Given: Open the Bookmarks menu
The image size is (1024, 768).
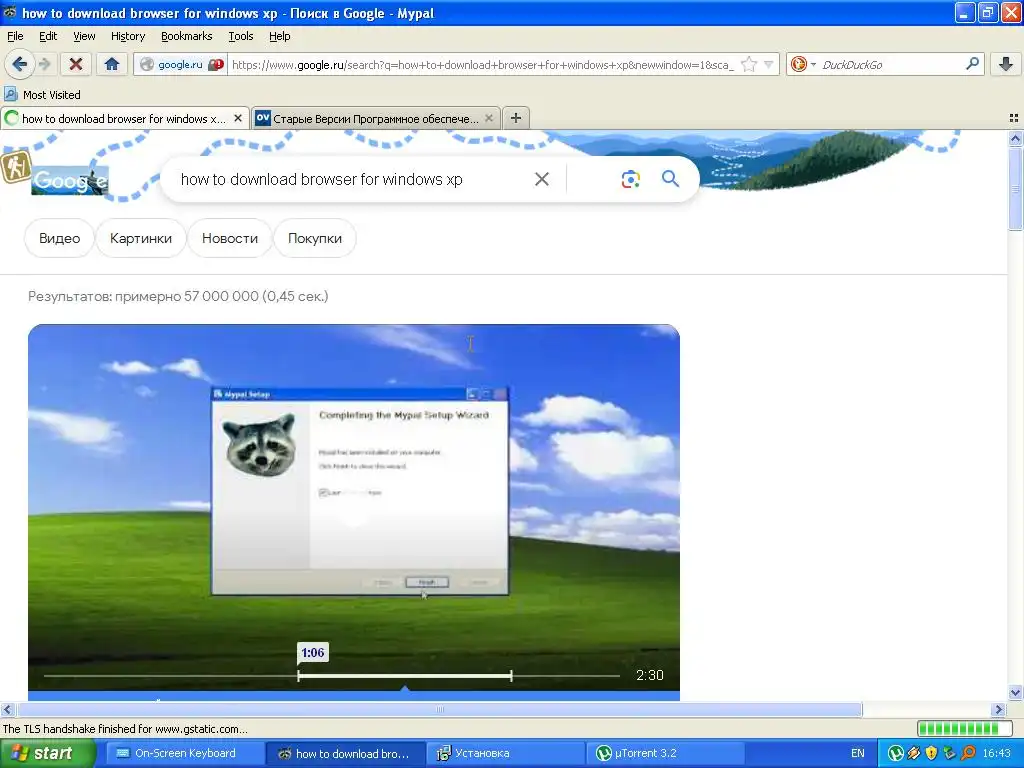Looking at the screenshot, I should tap(187, 36).
